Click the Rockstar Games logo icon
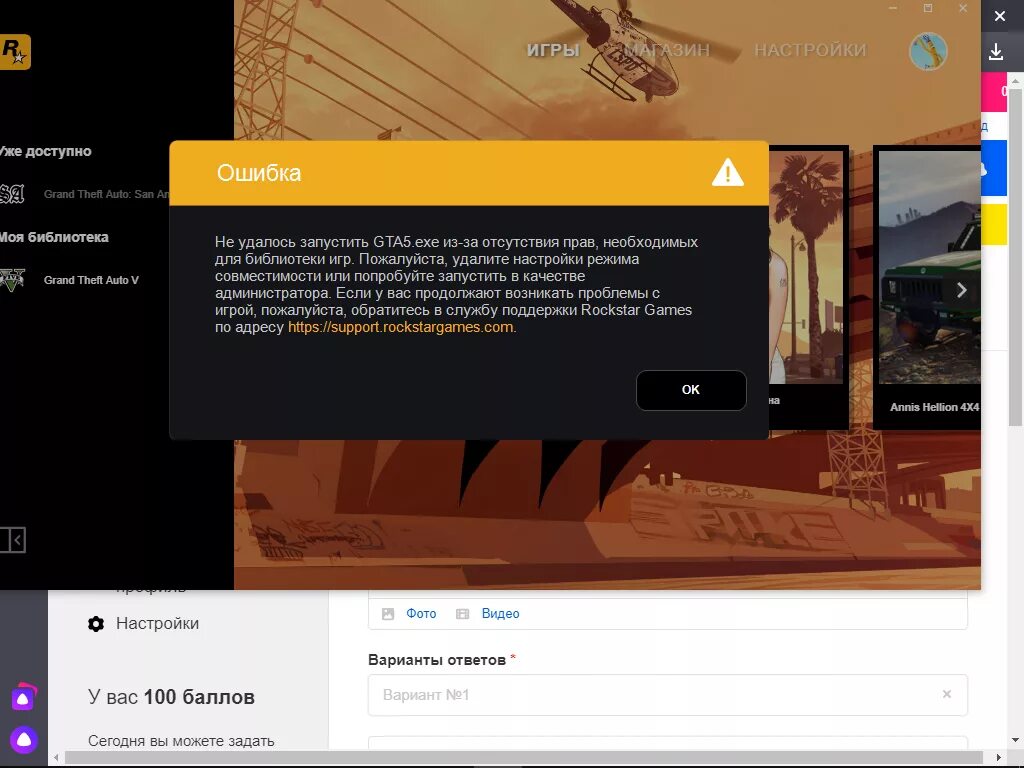This screenshot has width=1024, height=768. pos(14,52)
